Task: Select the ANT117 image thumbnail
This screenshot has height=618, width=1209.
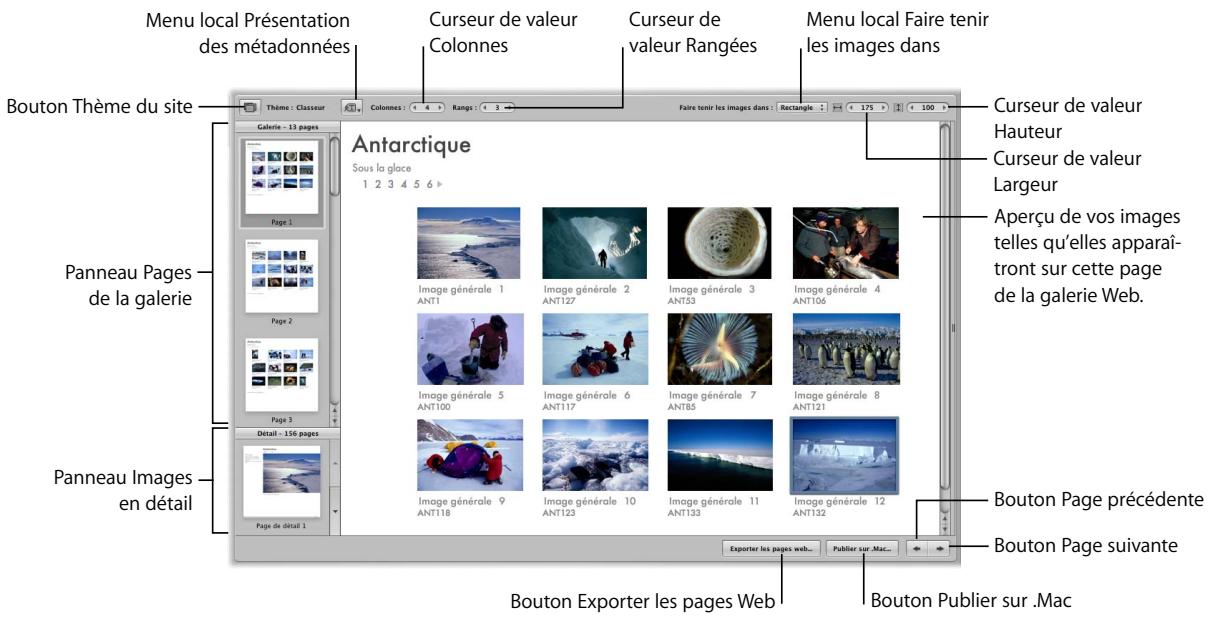Action: [594, 349]
